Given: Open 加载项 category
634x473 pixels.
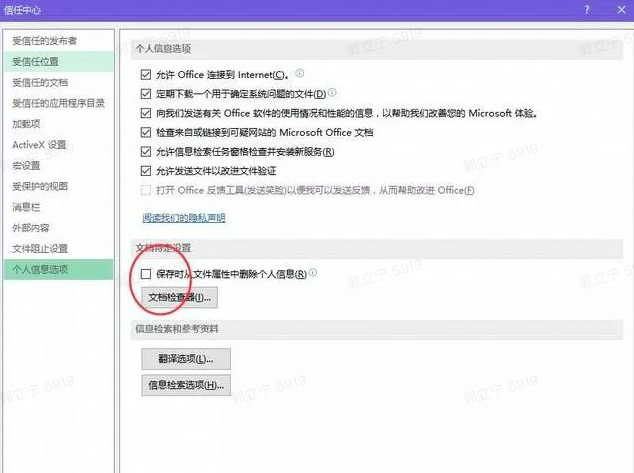Looking at the screenshot, I should (x=26, y=124).
